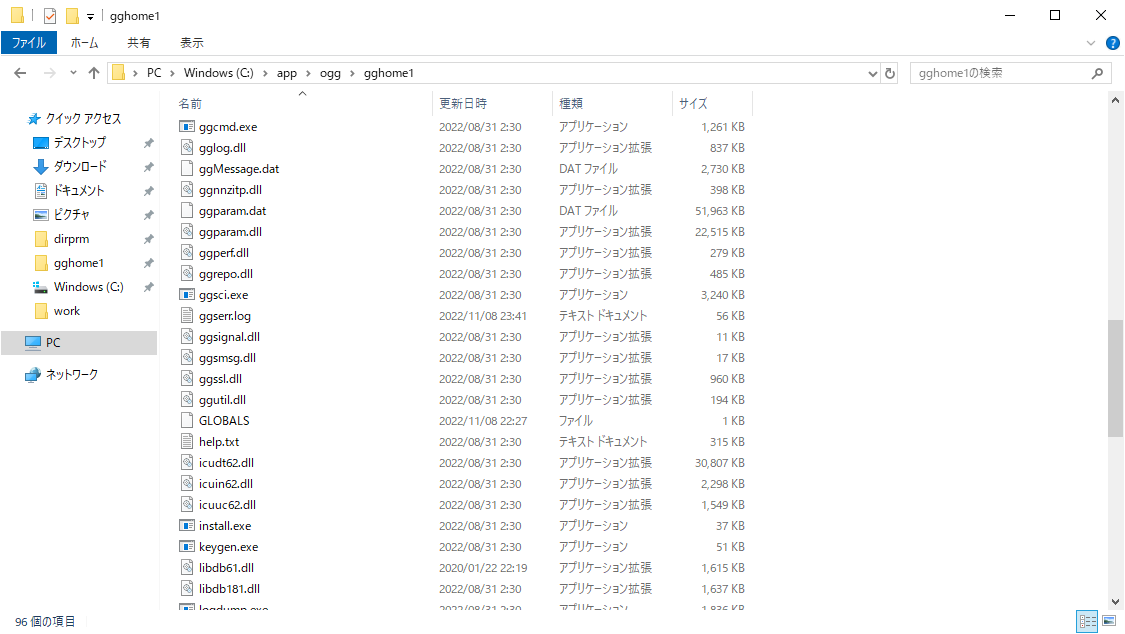The height and width of the screenshot is (634, 1125).
Task: Go forward with the forward arrow
Action: 49,73
